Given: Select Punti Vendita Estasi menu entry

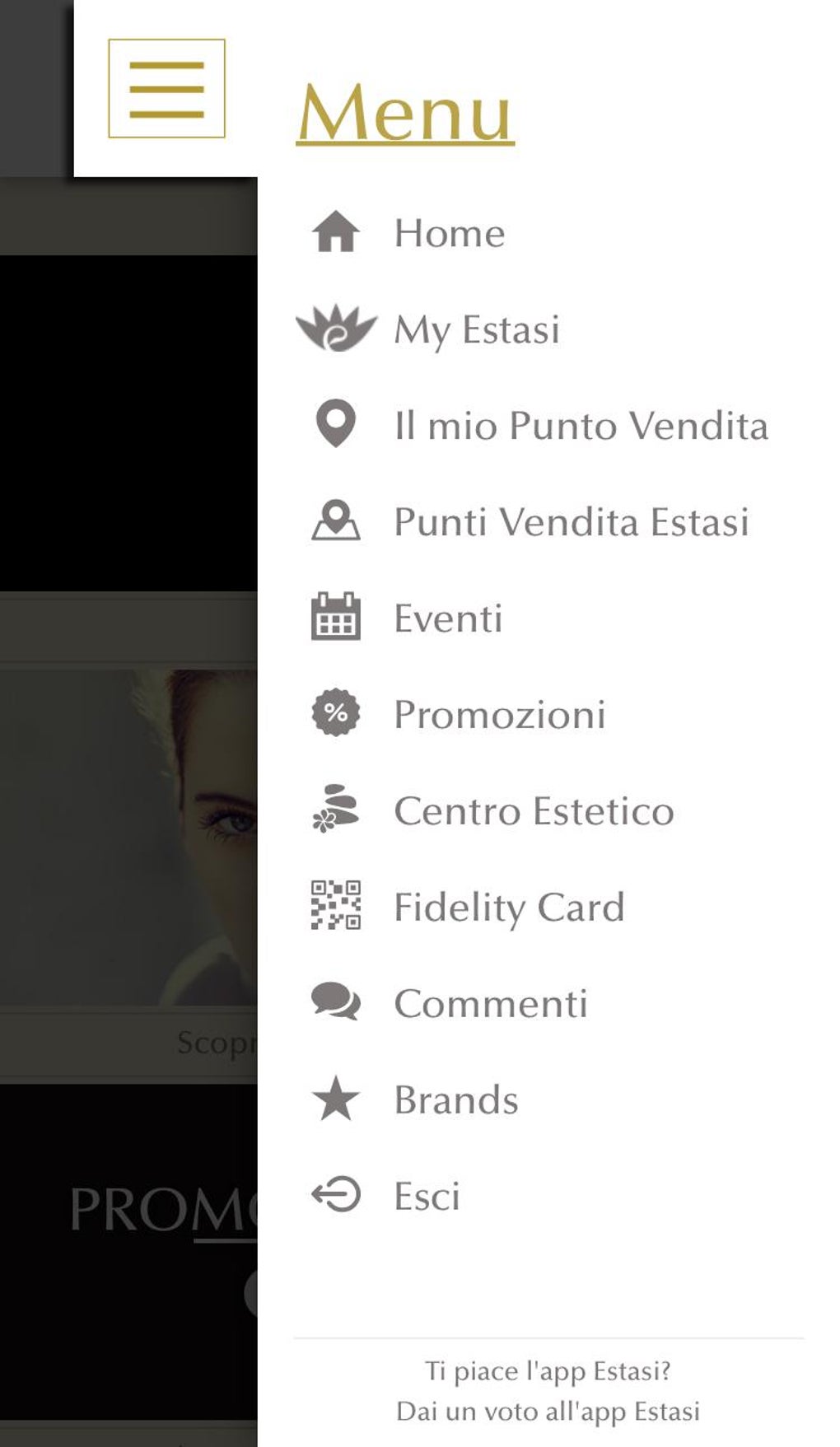Looking at the screenshot, I should click(572, 522).
